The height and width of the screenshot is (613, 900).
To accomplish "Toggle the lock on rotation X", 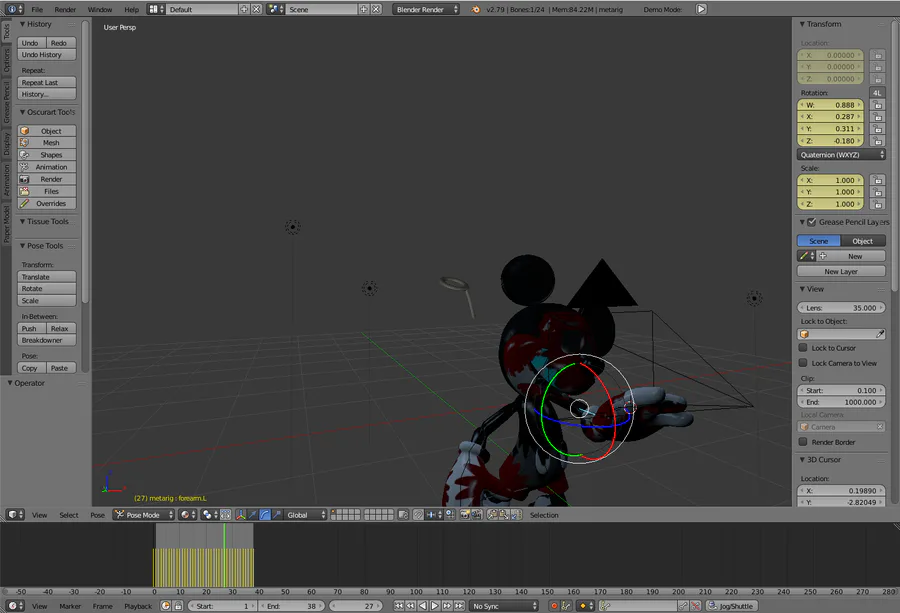I will 877,117.
